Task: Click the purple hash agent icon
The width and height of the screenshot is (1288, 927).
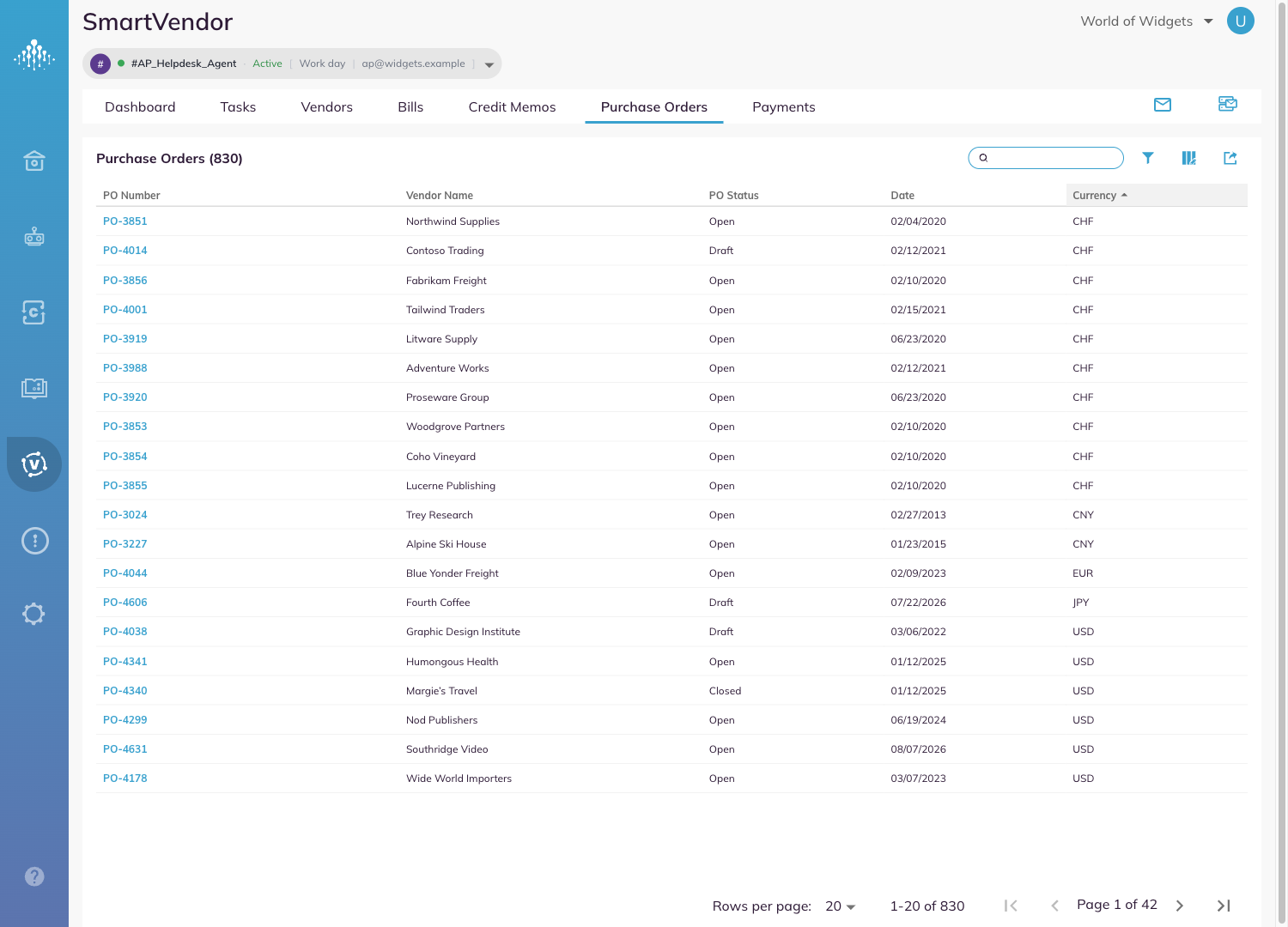Action: [100, 64]
